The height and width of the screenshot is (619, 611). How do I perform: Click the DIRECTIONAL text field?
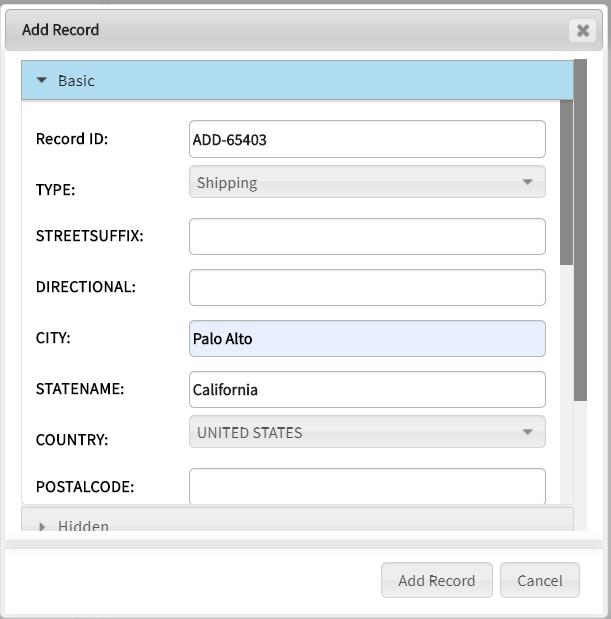(366, 287)
